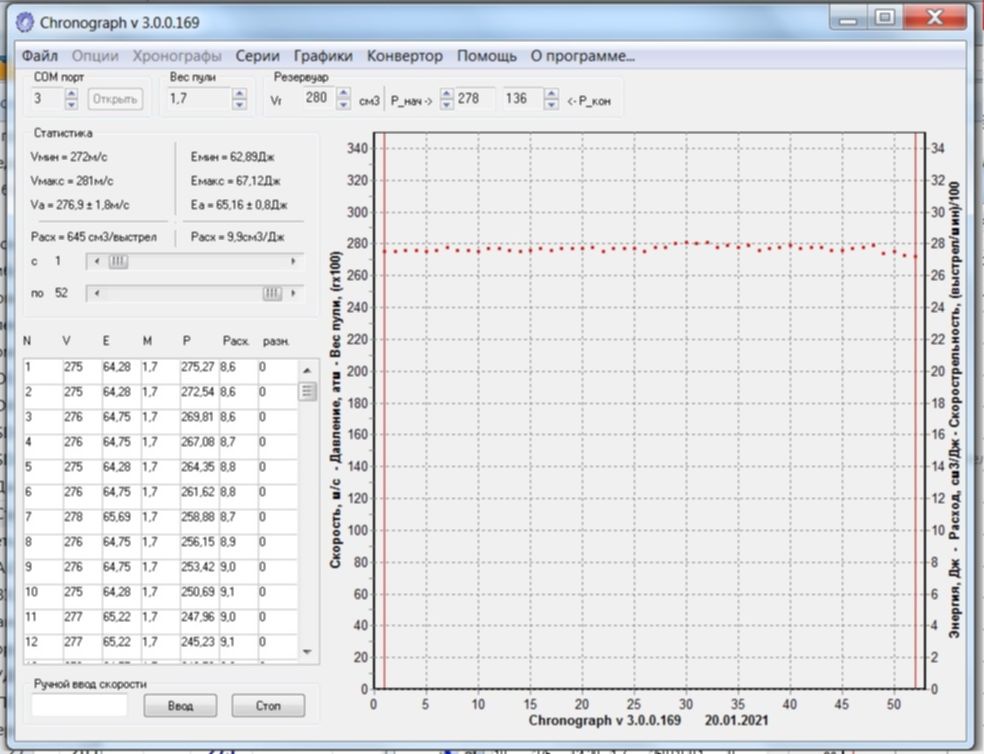Increase P_кон value 136 with up arrow
This screenshot has height=754, width=984.
click(550, 94)
